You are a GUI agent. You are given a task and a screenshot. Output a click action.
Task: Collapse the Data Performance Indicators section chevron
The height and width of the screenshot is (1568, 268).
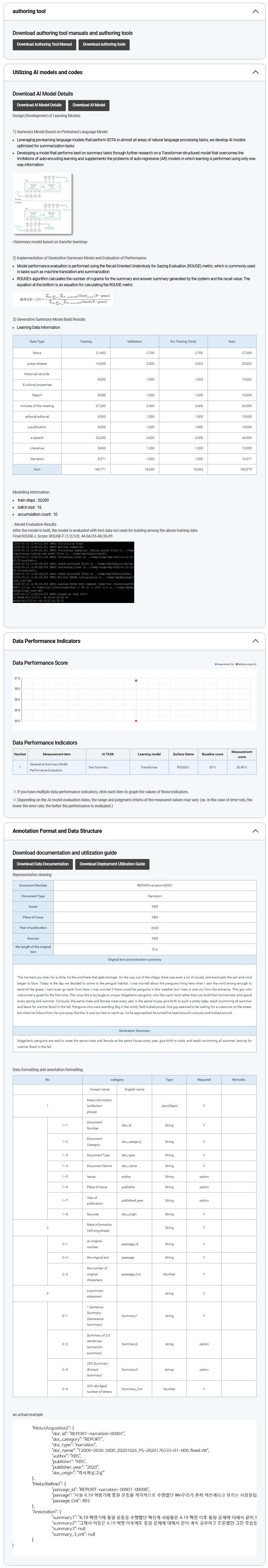point(255,641)
